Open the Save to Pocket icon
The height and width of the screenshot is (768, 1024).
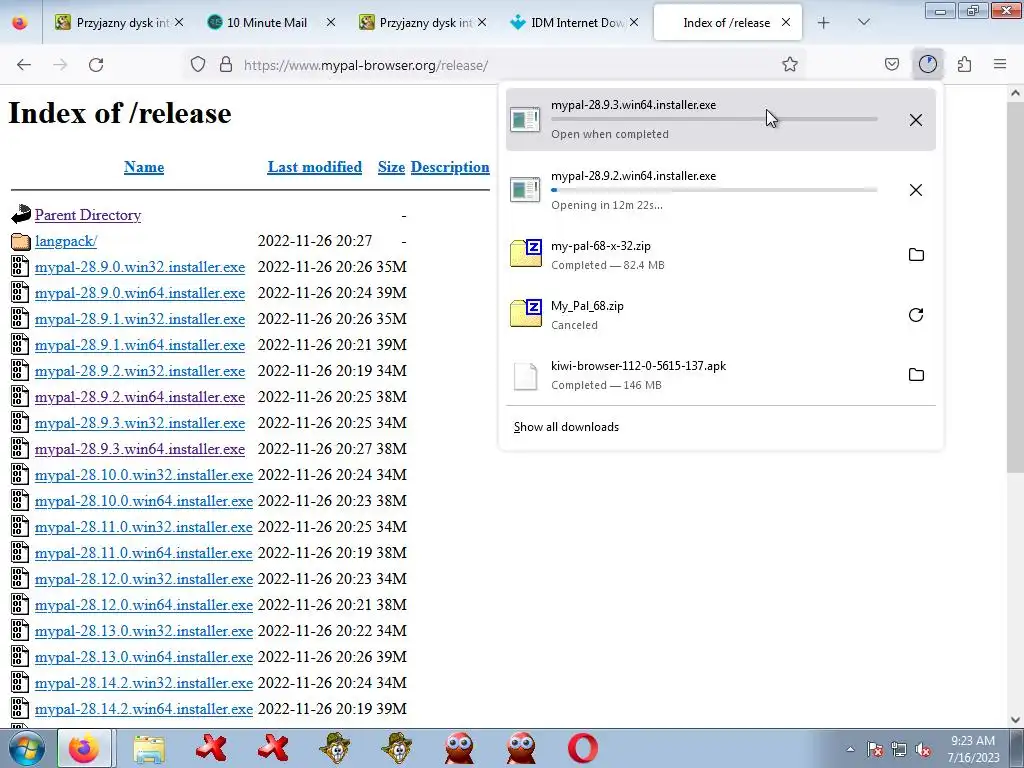[x=892, y=64]
